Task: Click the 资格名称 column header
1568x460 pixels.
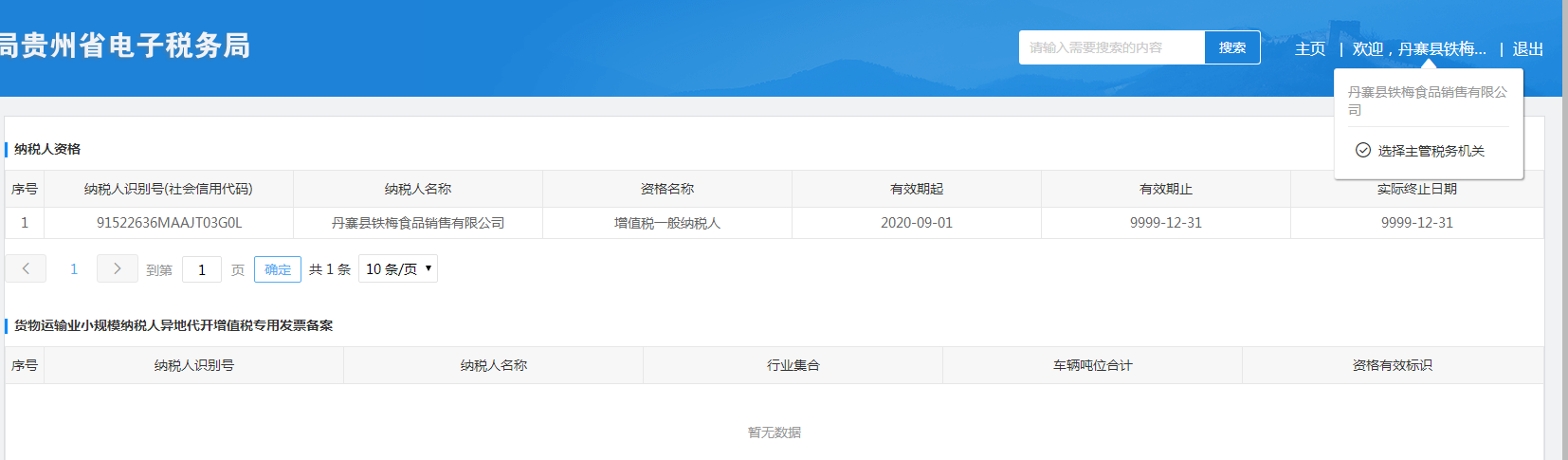Action: [x=666, y=189]
